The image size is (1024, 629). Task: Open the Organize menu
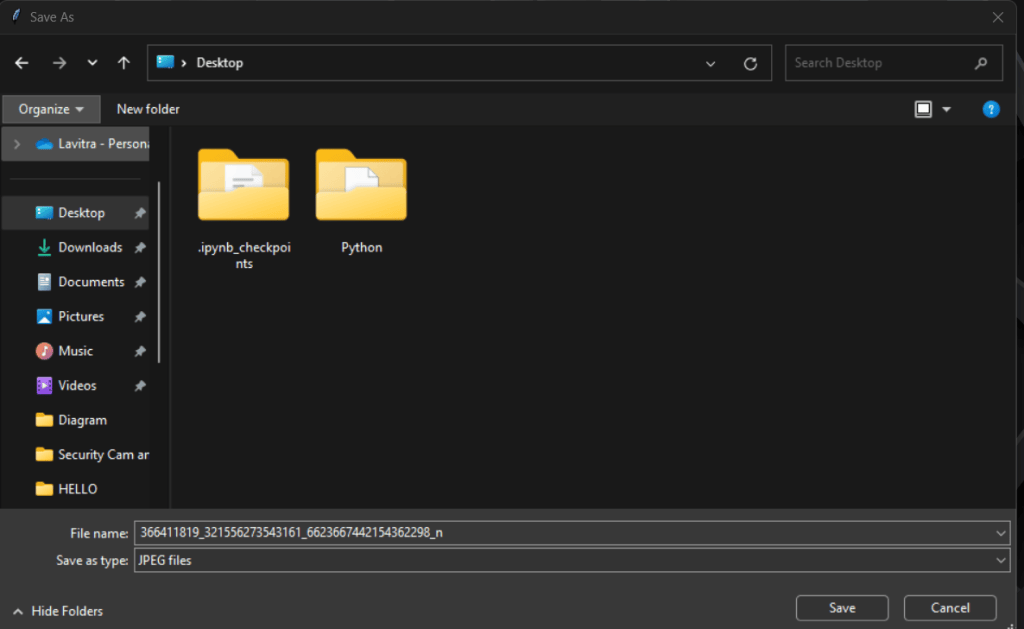(x=51, y=109)
